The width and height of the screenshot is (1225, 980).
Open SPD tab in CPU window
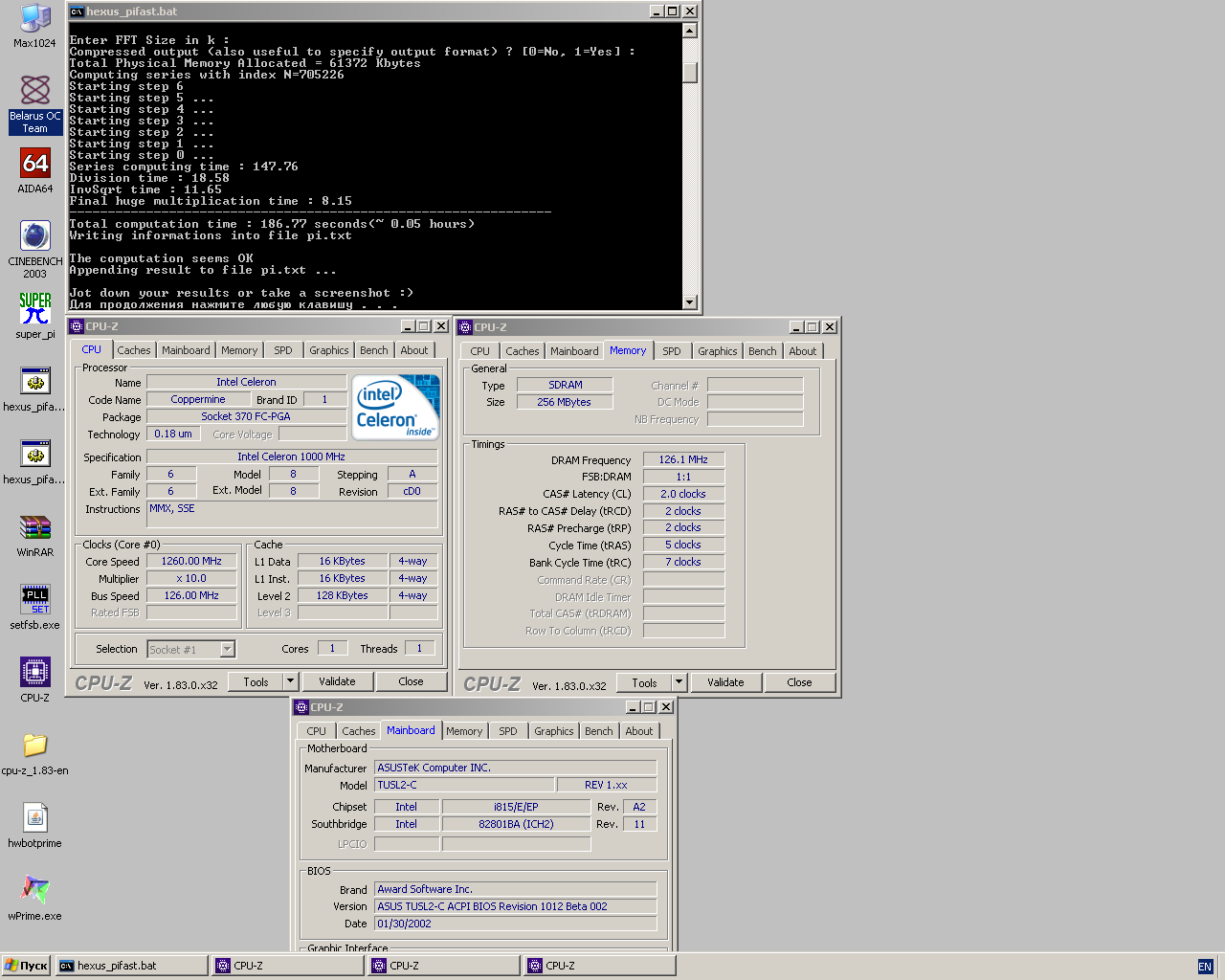coord(283,350)
